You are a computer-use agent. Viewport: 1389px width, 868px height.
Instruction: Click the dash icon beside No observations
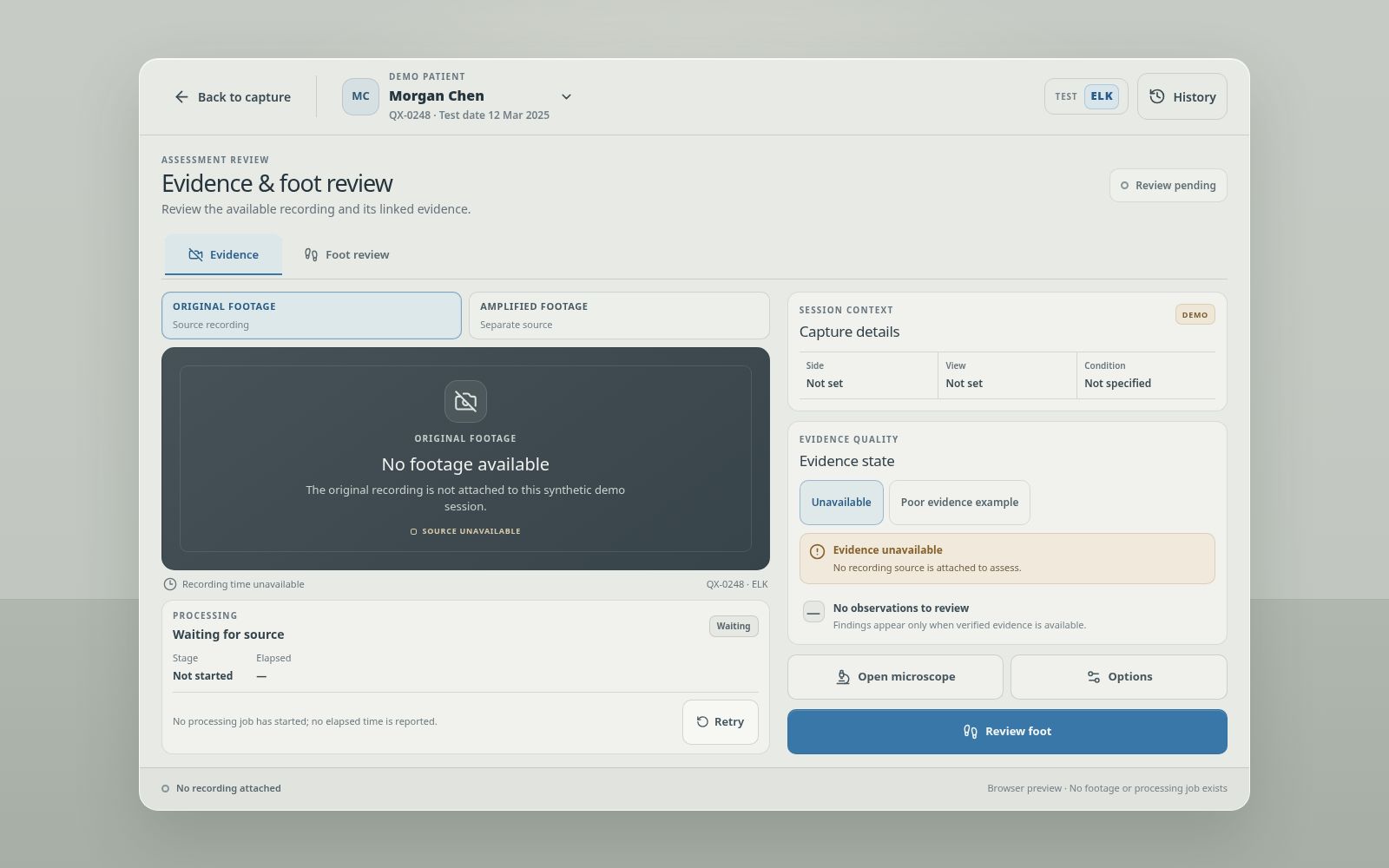813,612
